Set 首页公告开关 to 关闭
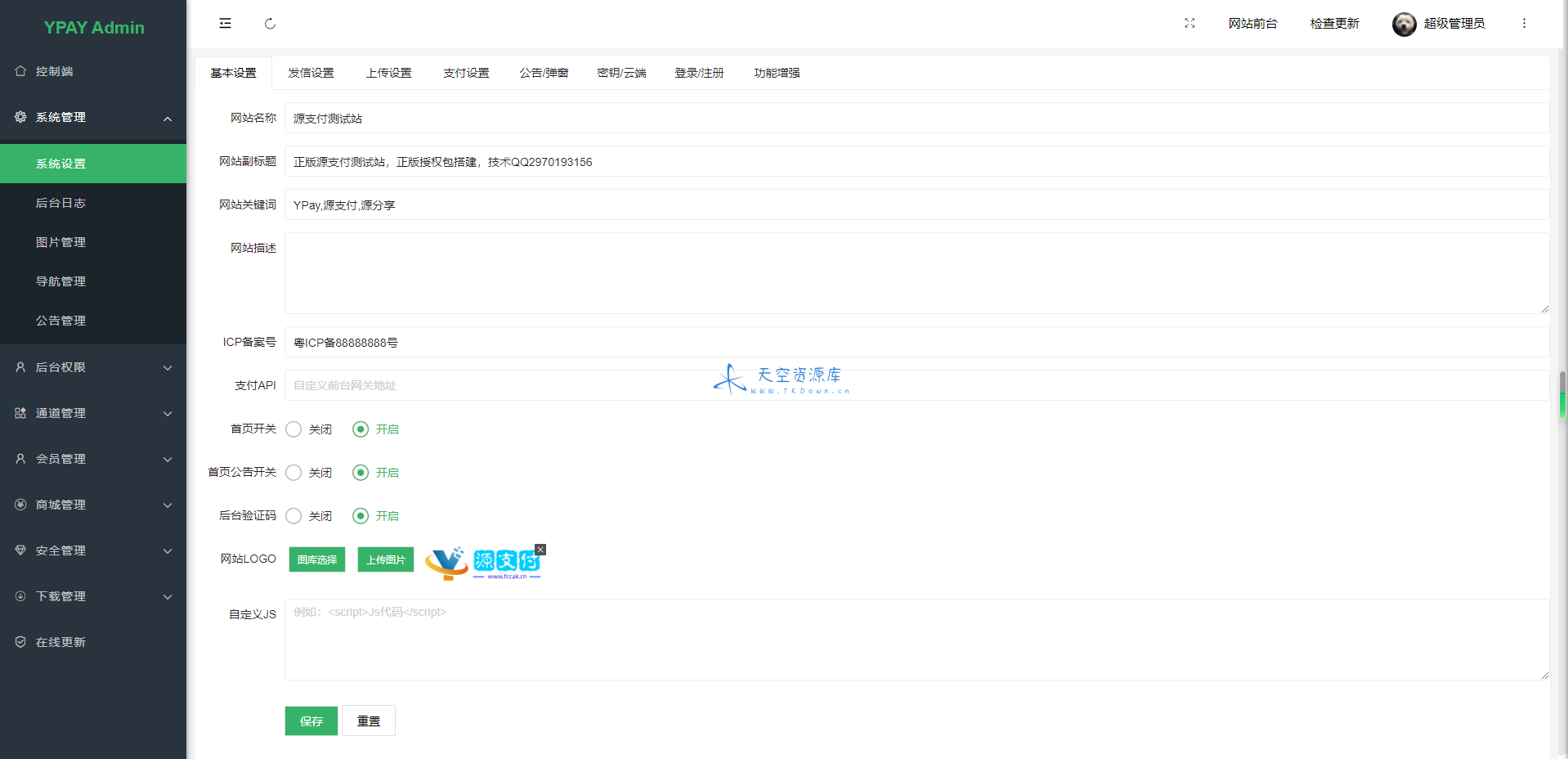The width and height of the screenshot is (1568, 759). (293, 473)
